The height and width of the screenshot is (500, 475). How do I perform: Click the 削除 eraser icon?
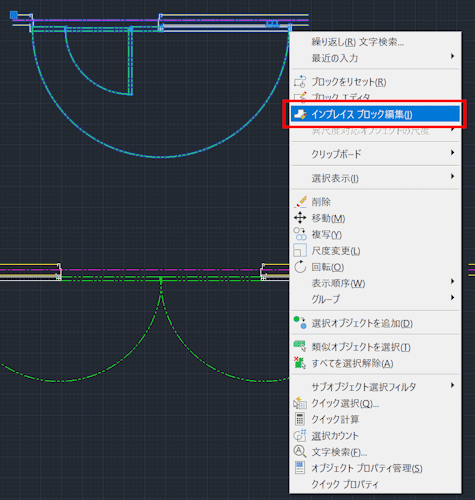coord(300,202)
